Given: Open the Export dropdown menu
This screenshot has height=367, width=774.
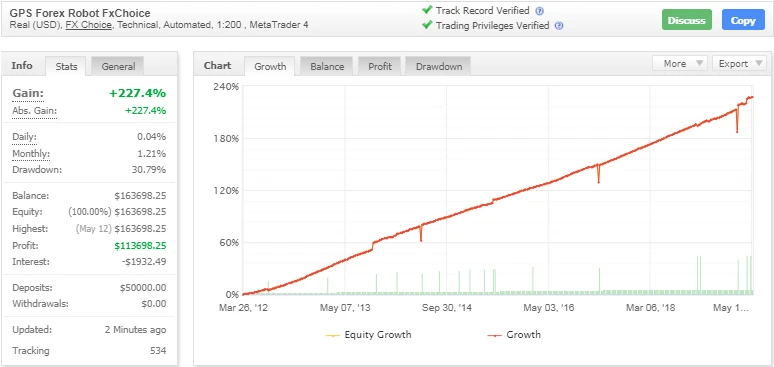Looking at the screenshot, I should coord(739,63).
